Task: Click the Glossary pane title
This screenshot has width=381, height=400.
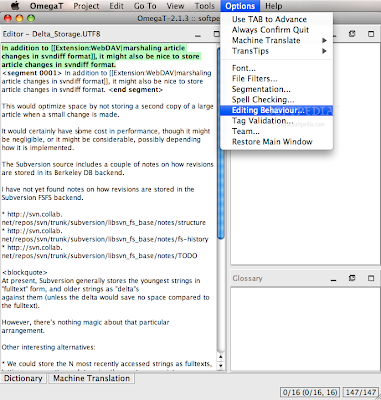Action: (247, 278)
